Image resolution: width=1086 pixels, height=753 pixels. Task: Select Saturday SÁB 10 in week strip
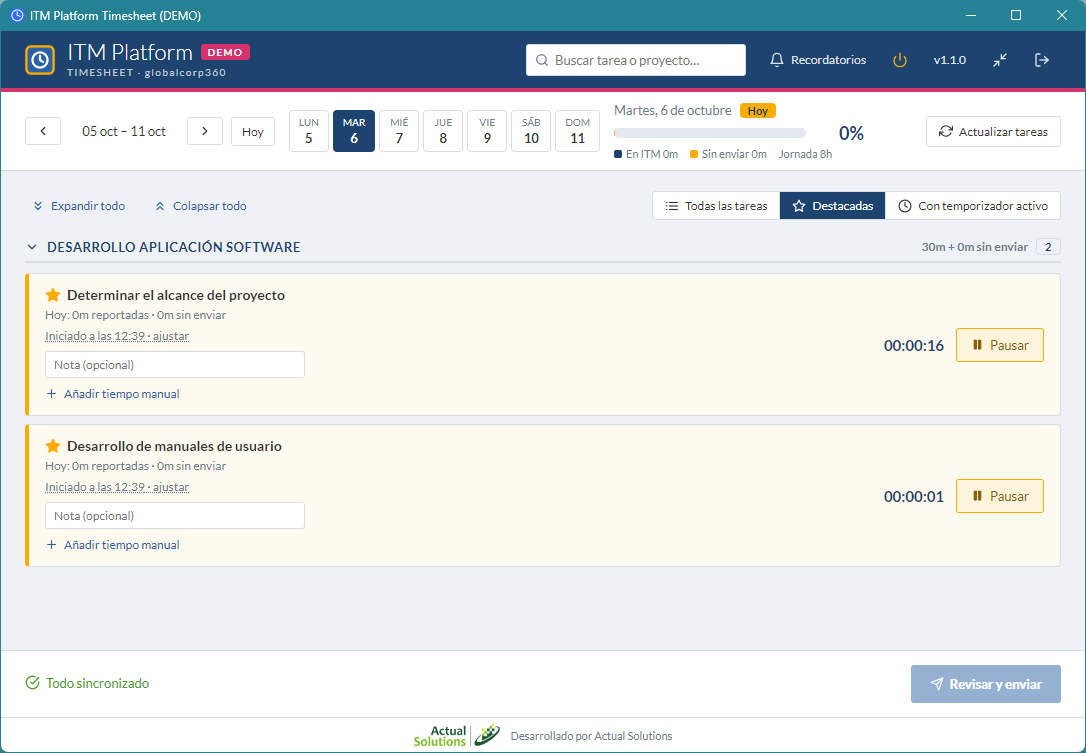click(531, 131)
